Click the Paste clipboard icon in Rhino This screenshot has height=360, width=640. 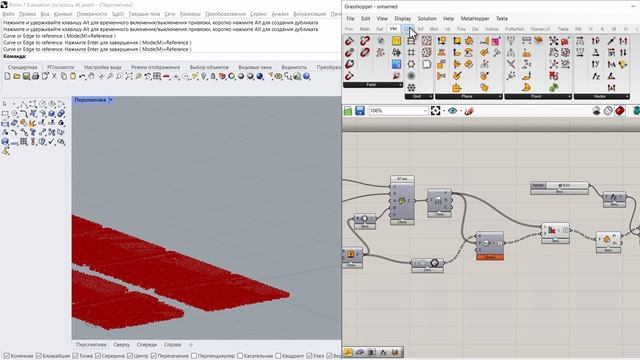click(73, 76)
